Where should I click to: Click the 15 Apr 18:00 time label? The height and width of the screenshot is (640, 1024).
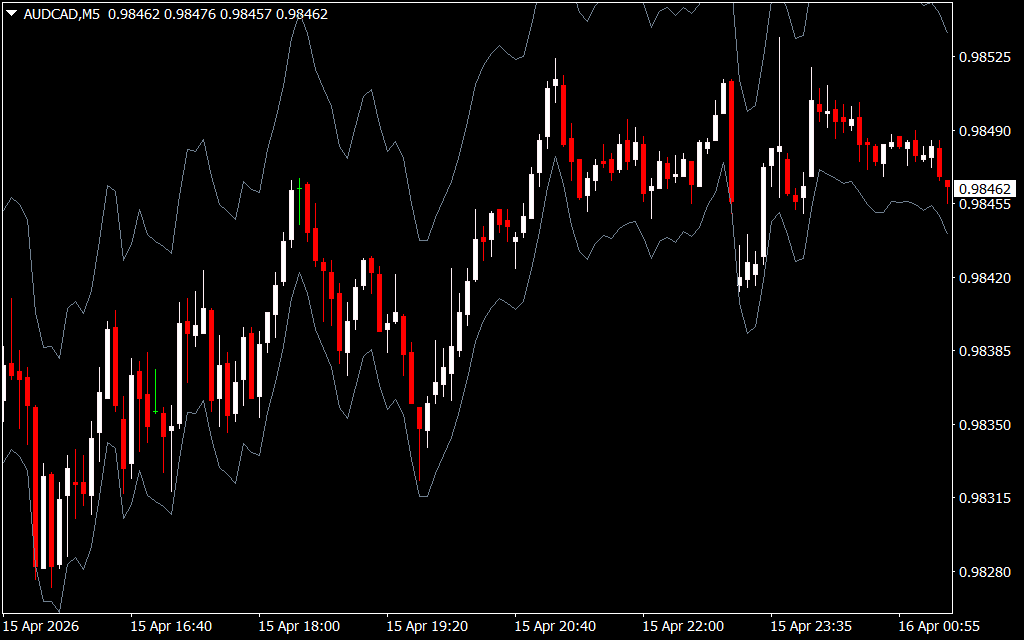[299, 626]
